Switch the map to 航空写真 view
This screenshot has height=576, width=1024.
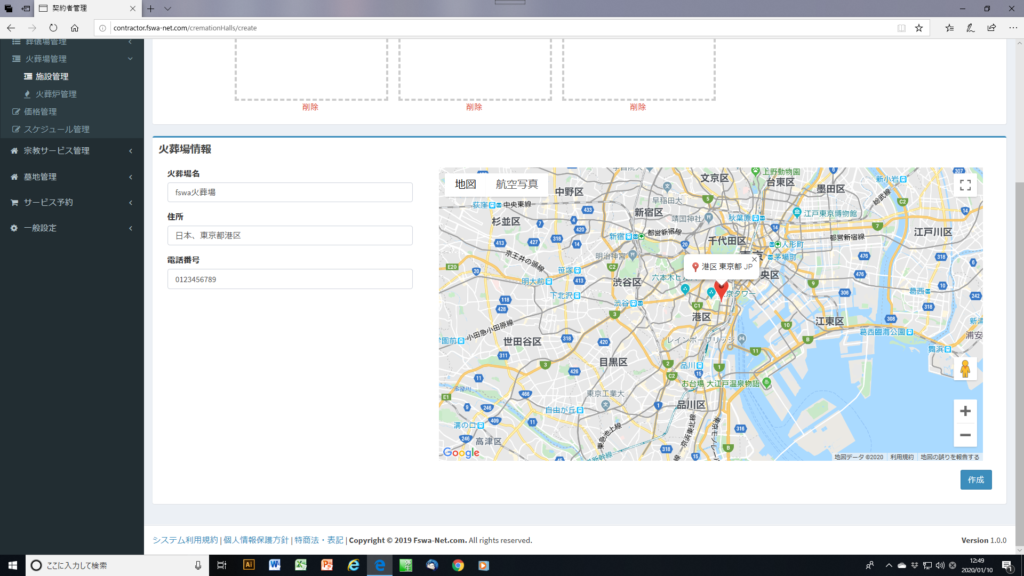coord(517,184)
